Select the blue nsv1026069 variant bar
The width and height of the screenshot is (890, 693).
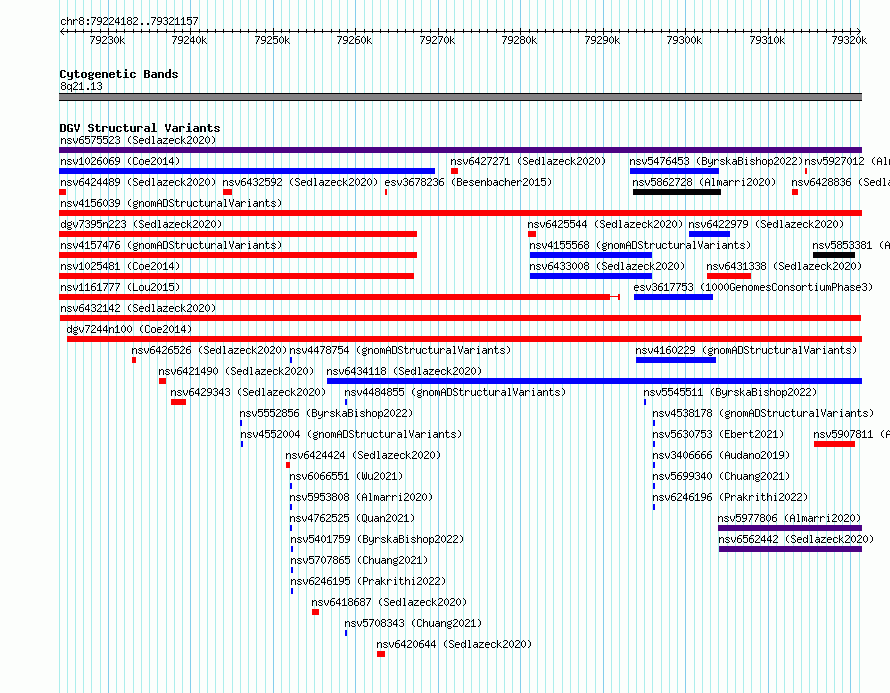(x=247, y=171)
